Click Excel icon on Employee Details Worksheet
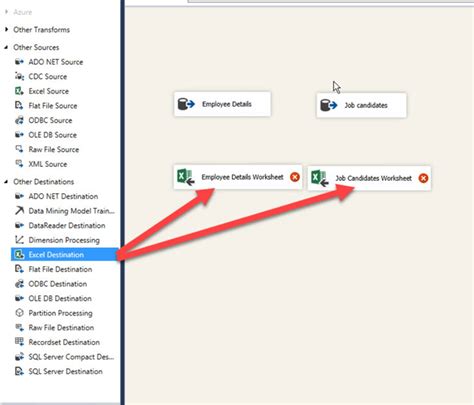The width and height of the screenshot is (474, 405). pyautogui.click(x=186, y=177)
